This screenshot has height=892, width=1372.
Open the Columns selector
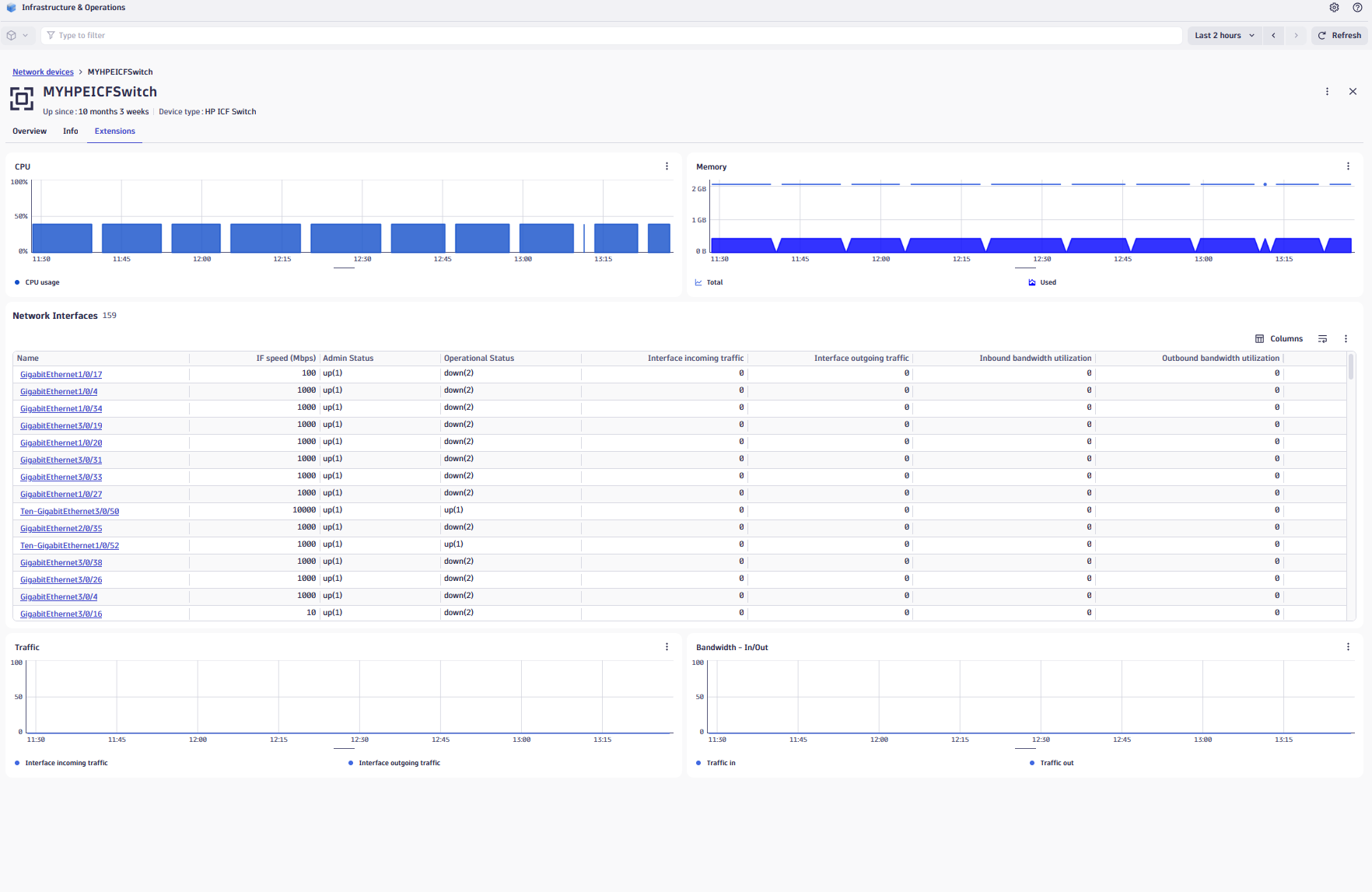click(1279, 339)
